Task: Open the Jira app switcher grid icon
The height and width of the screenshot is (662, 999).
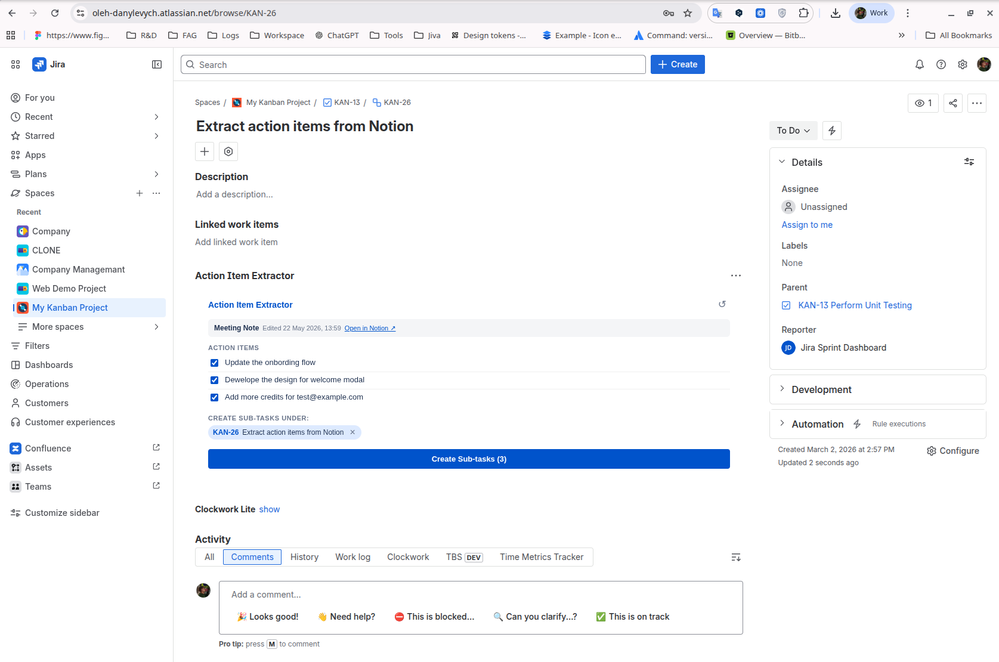Action: [x=15, y=64]
